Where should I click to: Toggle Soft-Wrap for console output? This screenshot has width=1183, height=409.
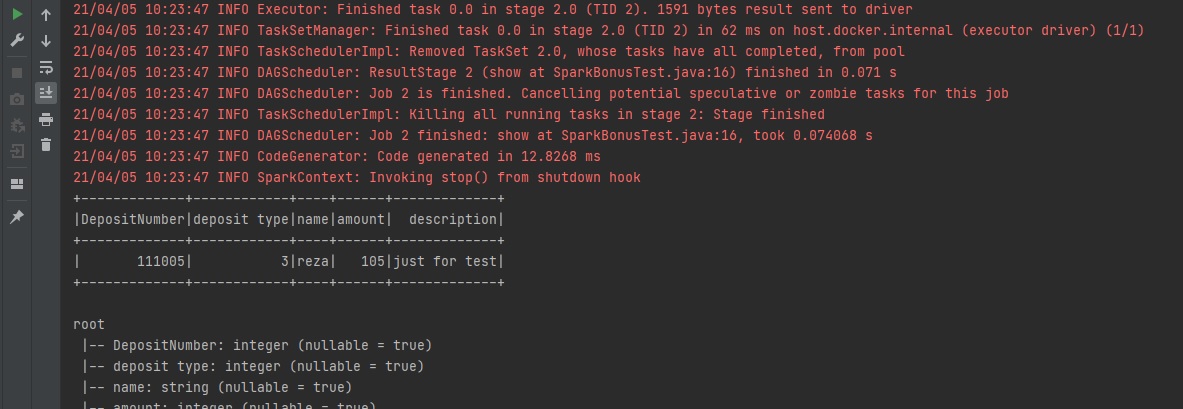pos(46,67)
